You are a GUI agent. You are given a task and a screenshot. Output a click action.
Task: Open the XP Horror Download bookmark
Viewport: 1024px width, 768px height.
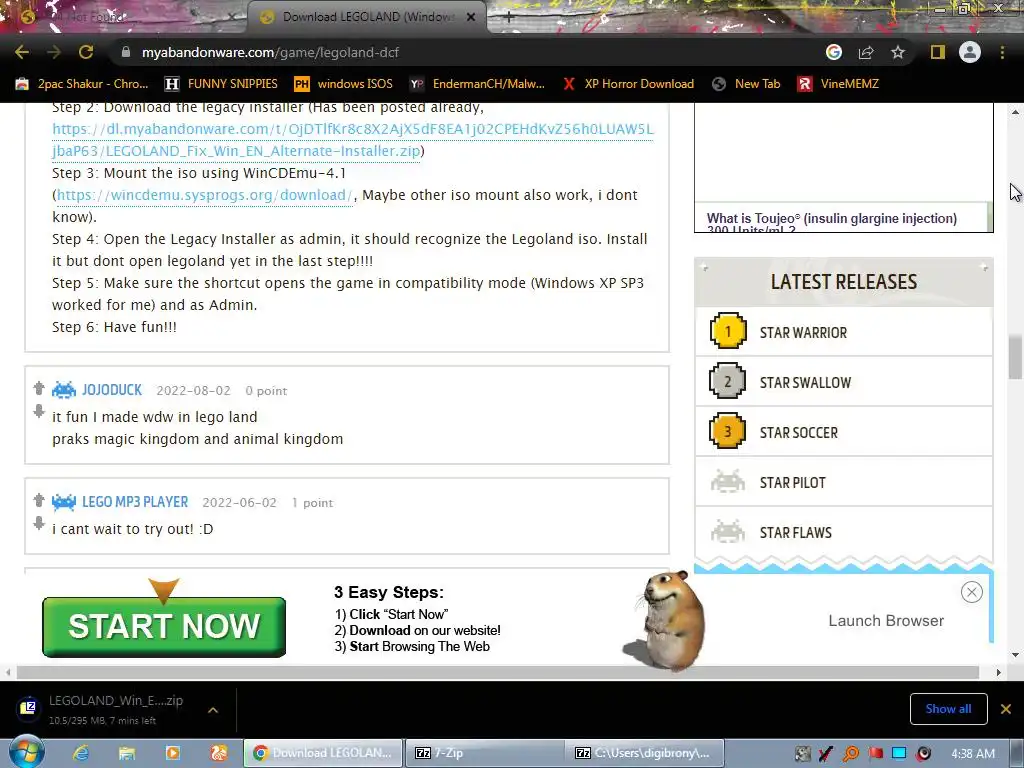[x=628, y=84]
